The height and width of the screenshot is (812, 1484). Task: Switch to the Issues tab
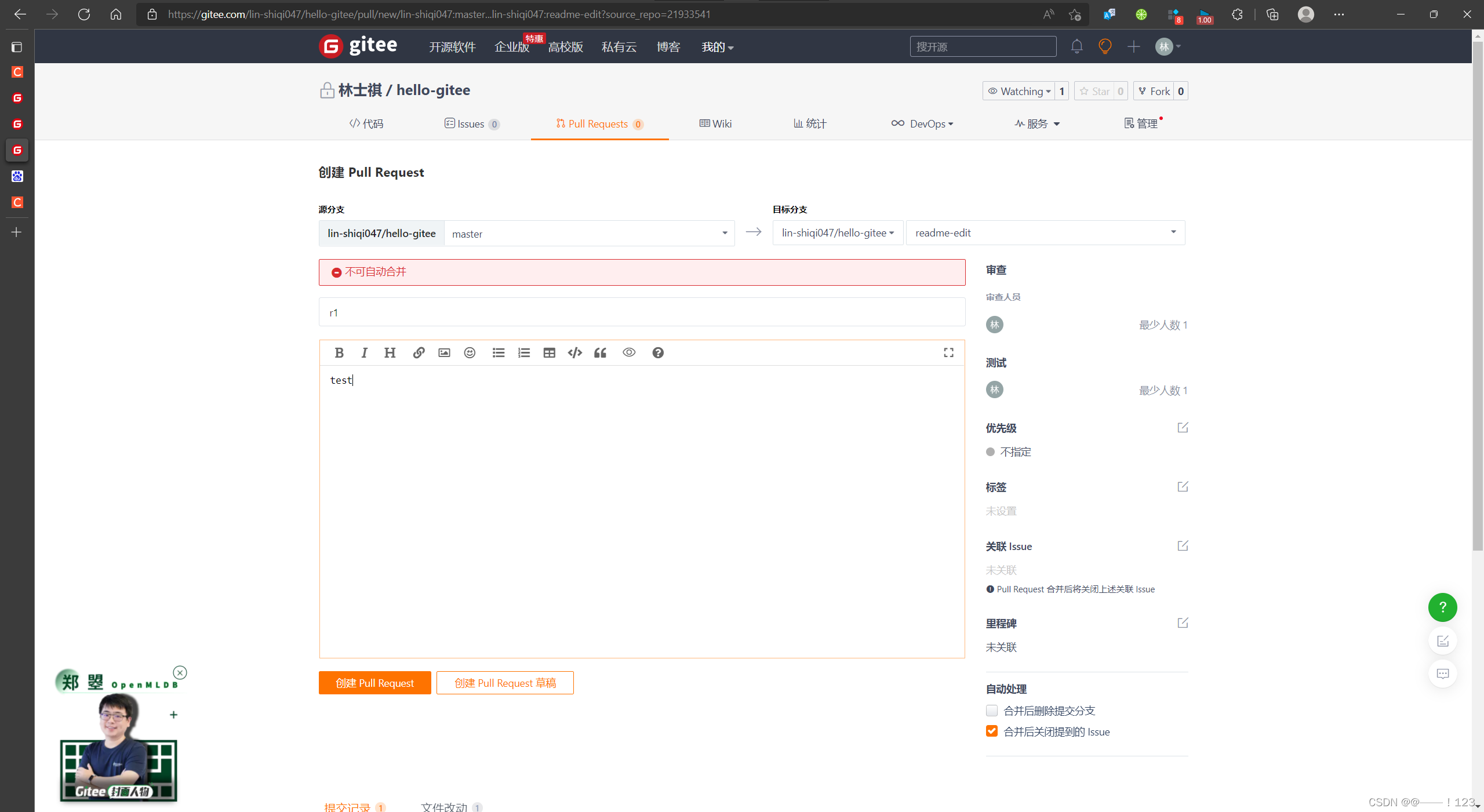point(471,123)
